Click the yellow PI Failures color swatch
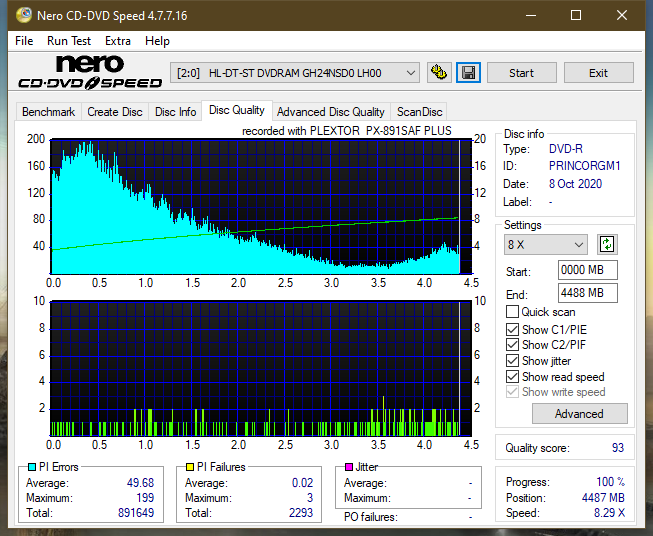Image resolution: width=653 pixels, height=536 pixels. [190, 467]
